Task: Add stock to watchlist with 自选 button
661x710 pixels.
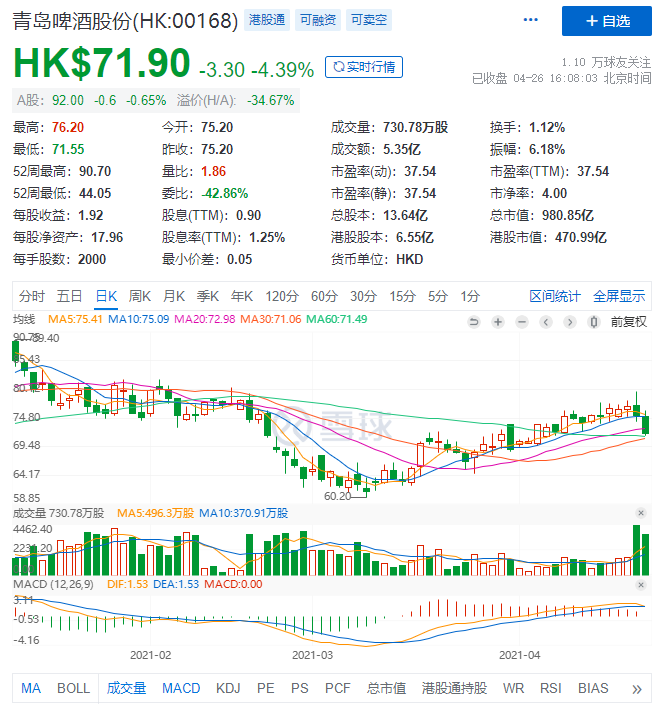Action: 607,21
